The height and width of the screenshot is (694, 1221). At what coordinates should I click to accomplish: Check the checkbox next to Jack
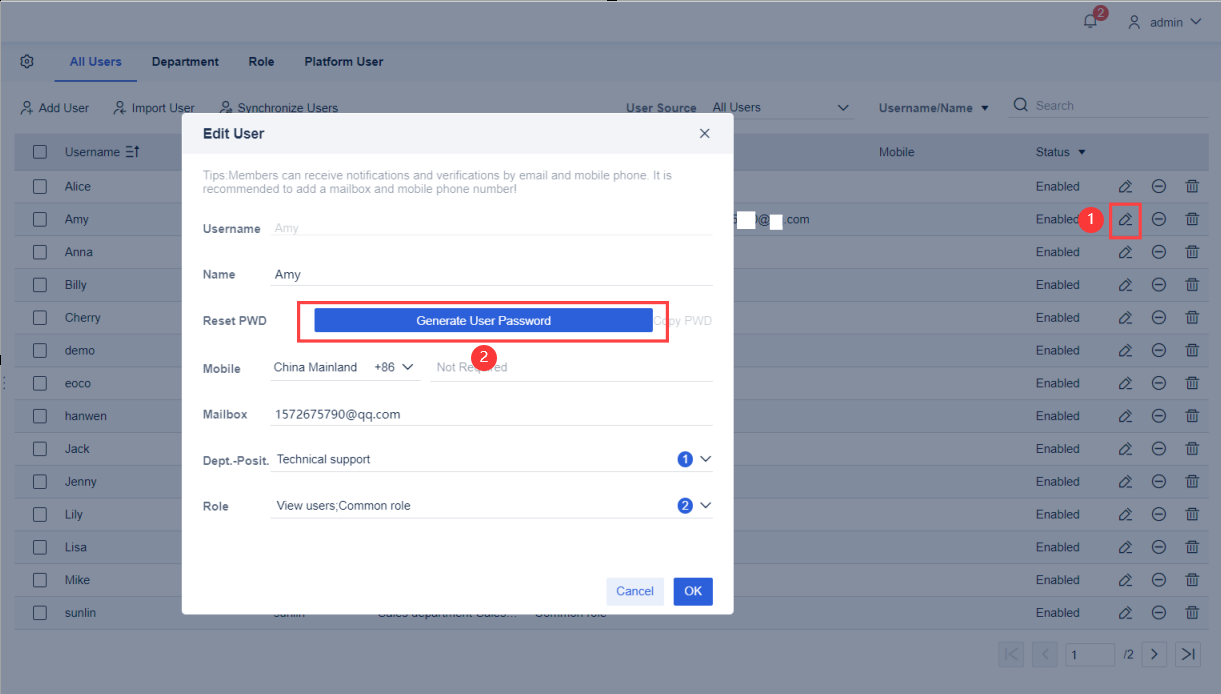point(40,448)
